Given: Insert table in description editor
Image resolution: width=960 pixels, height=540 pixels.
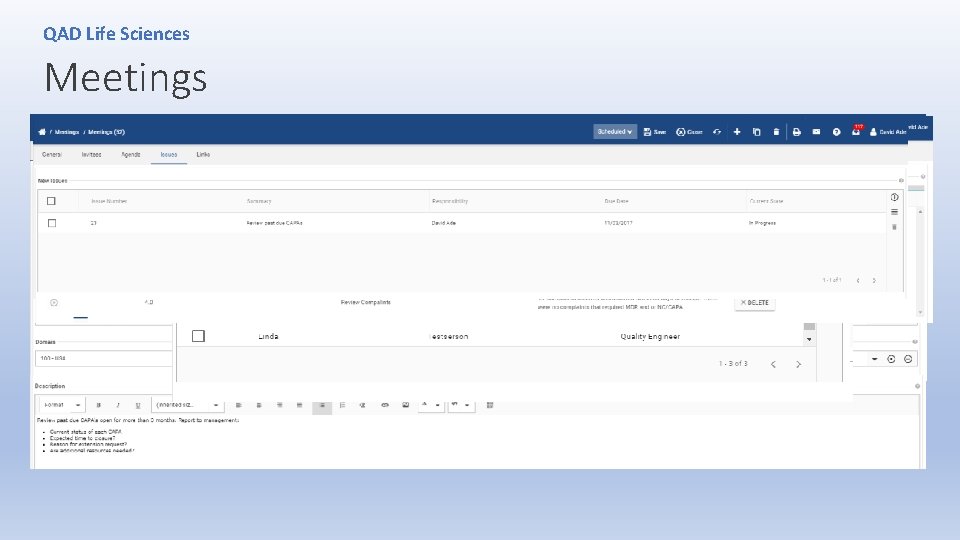Looking at the screenshot, I should (x=490, y=405).
